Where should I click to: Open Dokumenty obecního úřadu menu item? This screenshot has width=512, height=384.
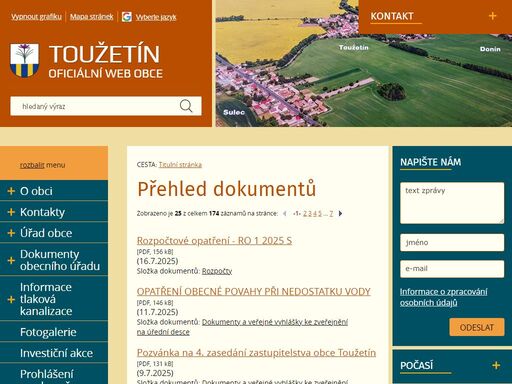(x=60, y=260)
